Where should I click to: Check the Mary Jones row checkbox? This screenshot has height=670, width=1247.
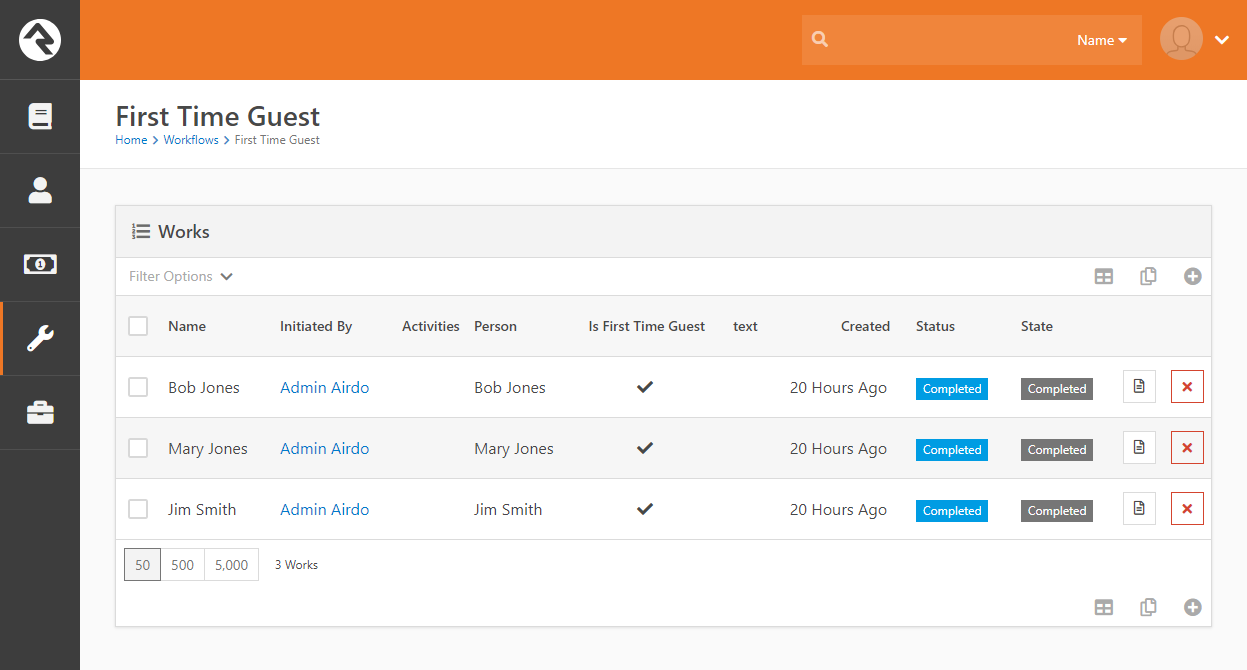(138, 448)
